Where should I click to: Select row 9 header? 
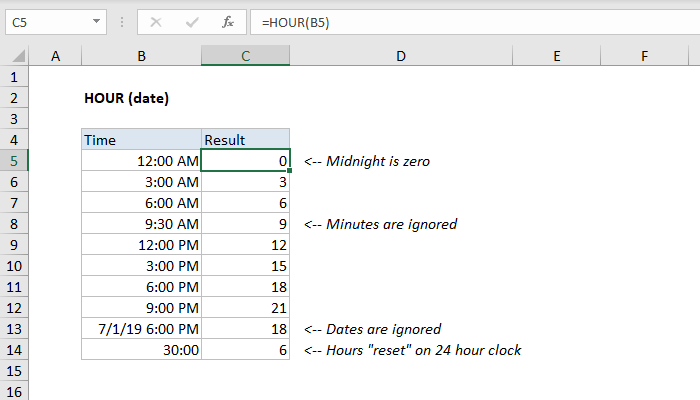click(14, 245)
